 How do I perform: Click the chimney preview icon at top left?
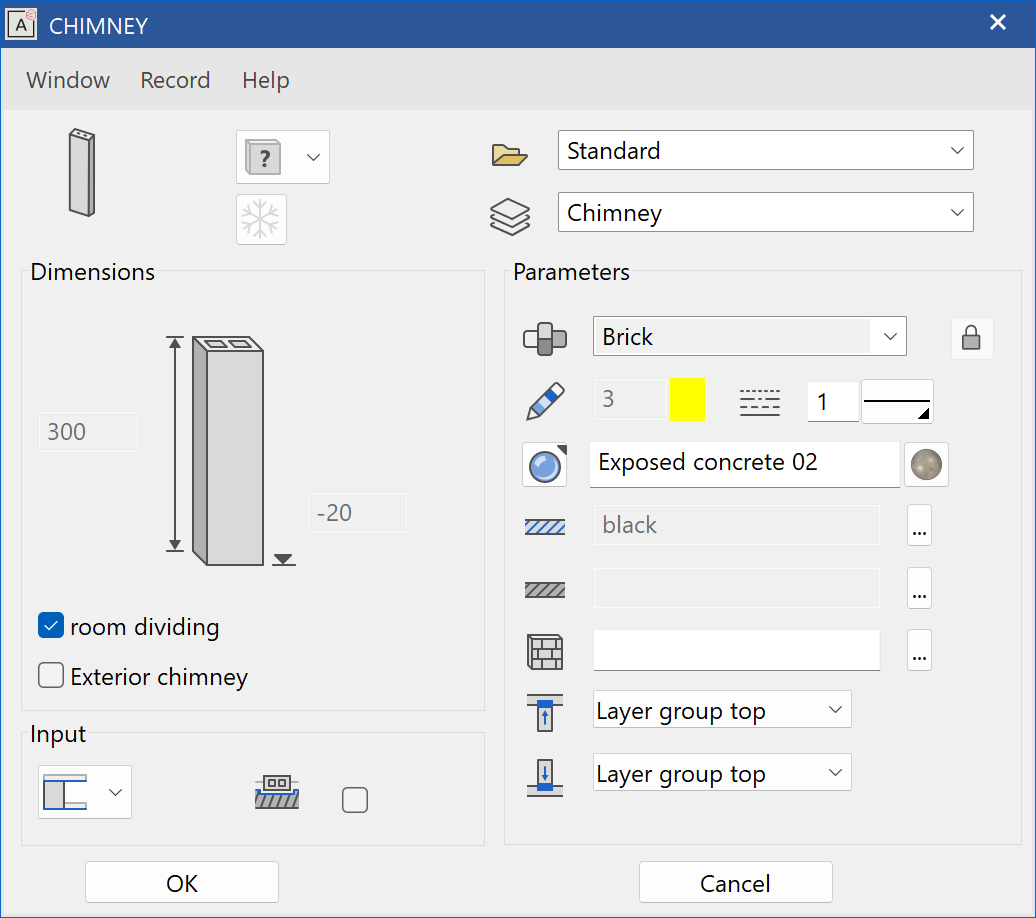click(82, 172)
